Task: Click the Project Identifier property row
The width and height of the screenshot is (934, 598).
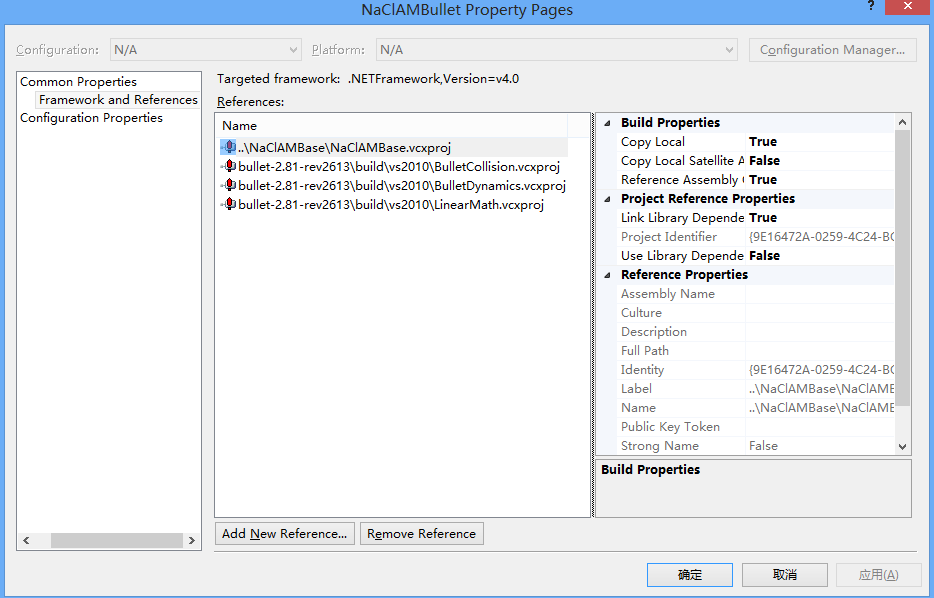Action: click(755, 237)
